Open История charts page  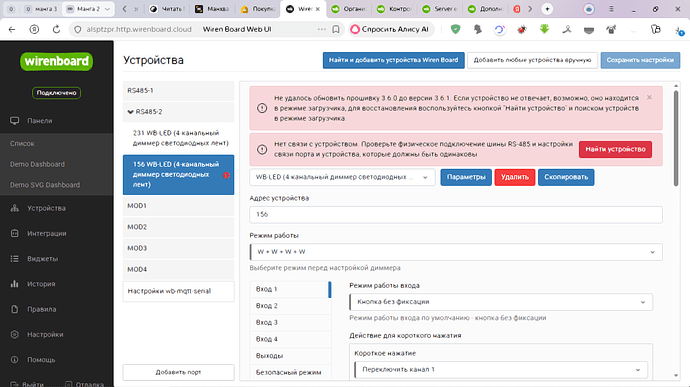41,284
